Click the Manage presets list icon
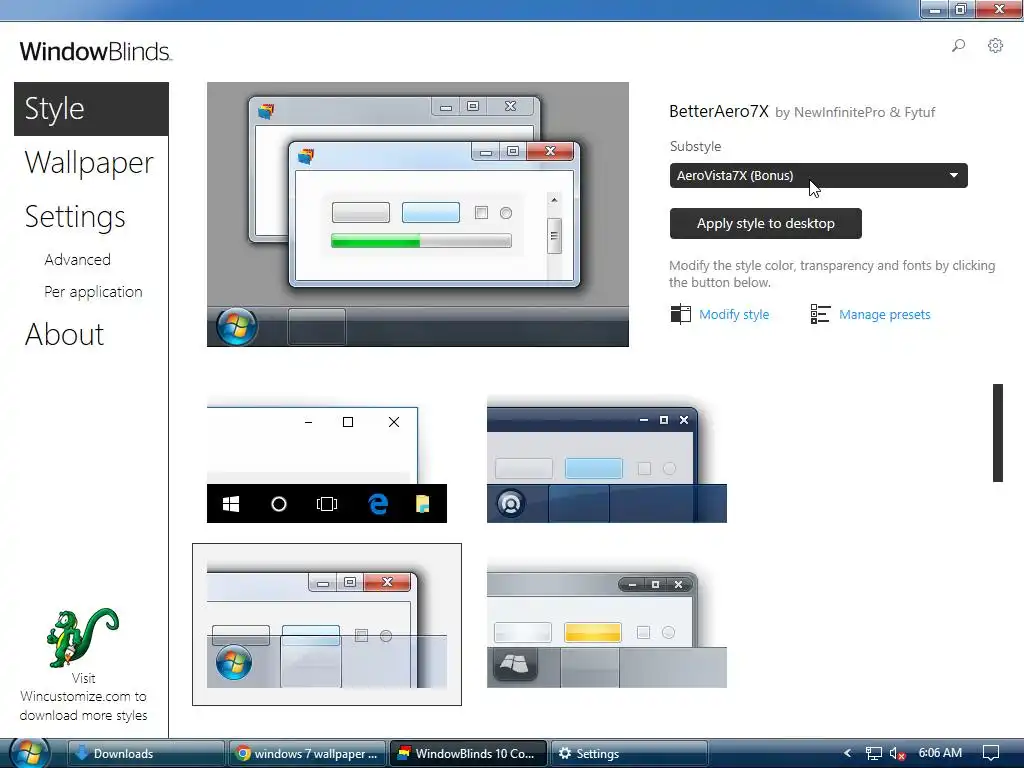 (x=820, y=314)
